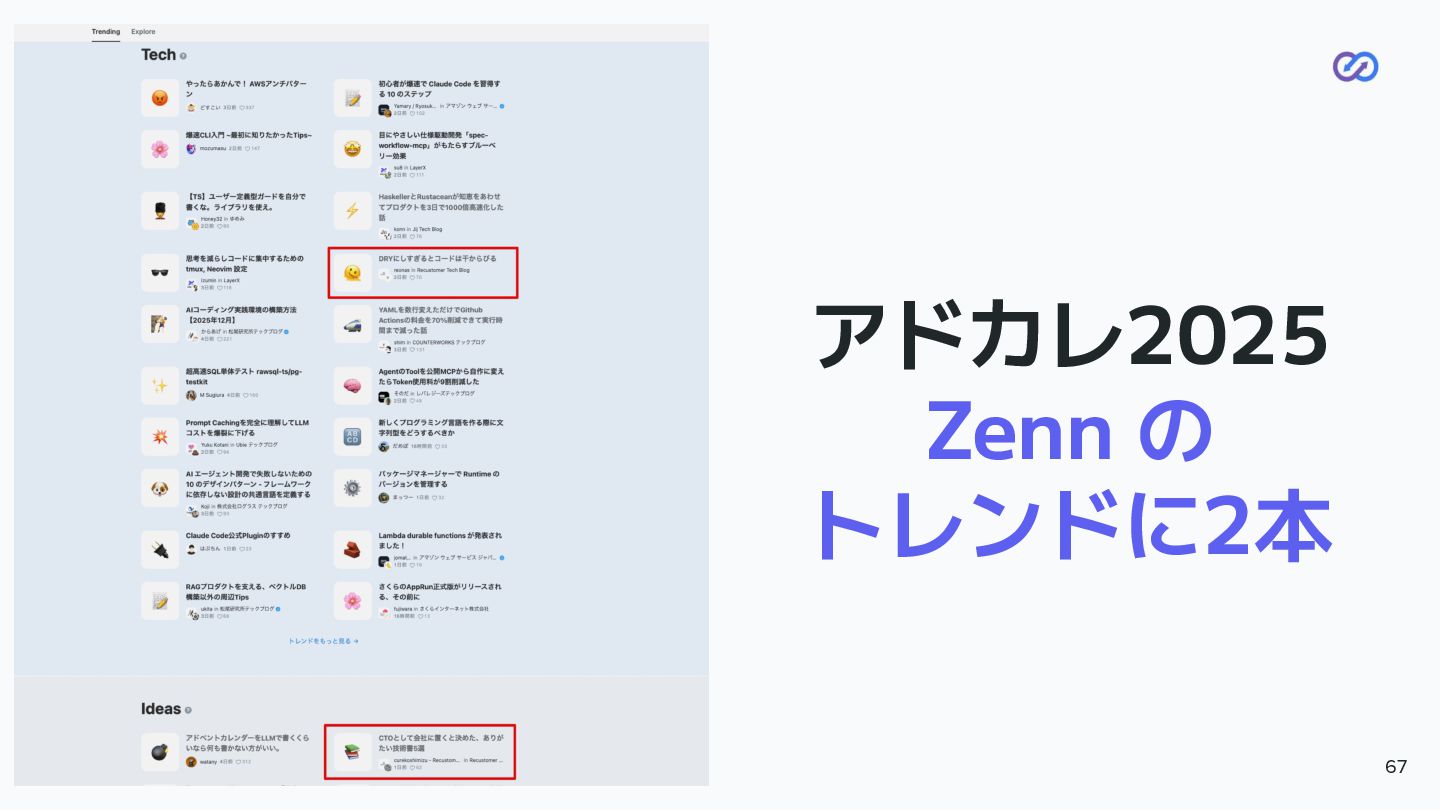Switch to the Explore tab
Image resolution: width=1440 pixels, height=810 pixels.
coord(143,32)
